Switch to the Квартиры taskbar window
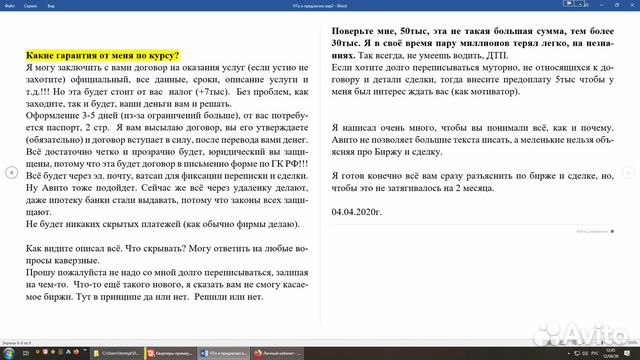640x360 pixels. point(170,353)
